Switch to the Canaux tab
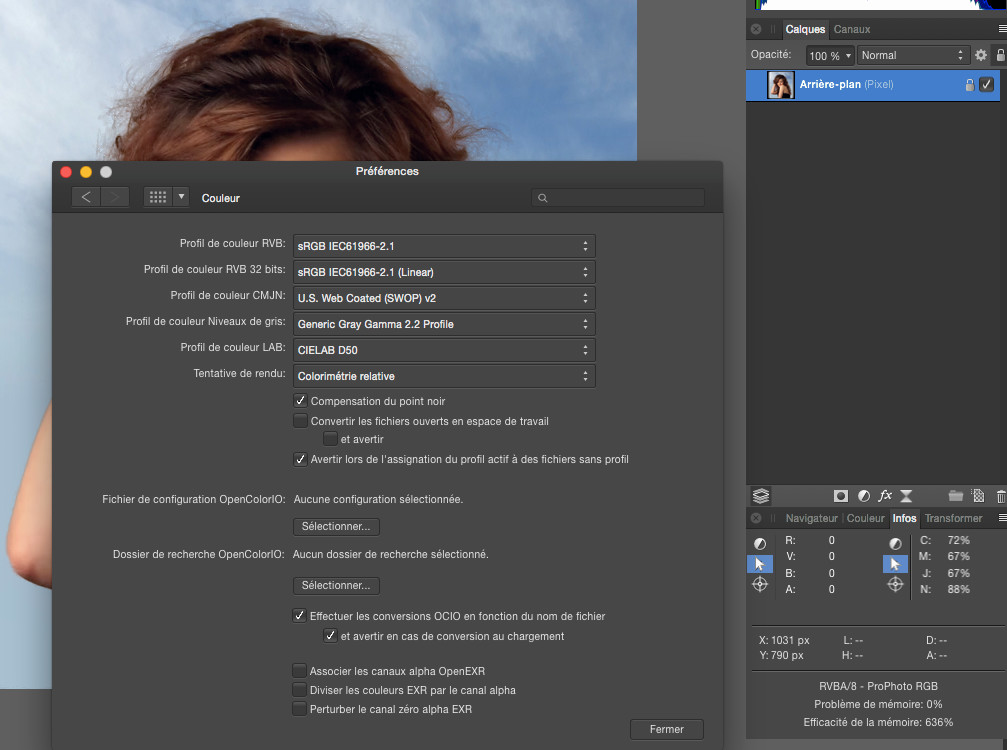Viewport: 1007px width, 750px height. (852, 29)
